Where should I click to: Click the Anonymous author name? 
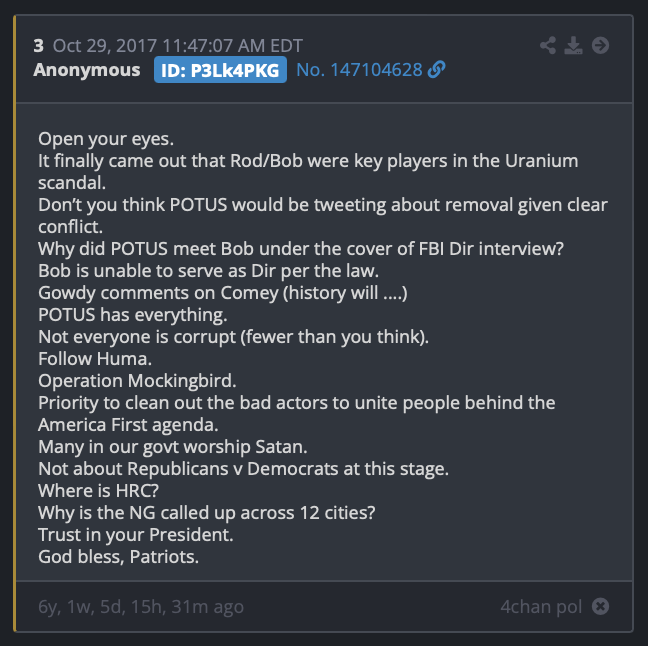coord(87,70)
